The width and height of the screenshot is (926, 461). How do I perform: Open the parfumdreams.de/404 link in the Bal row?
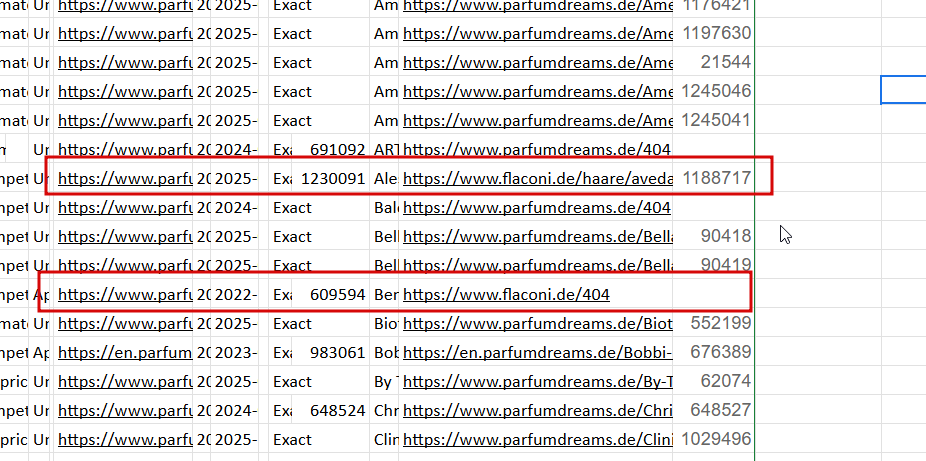(536, 208)
